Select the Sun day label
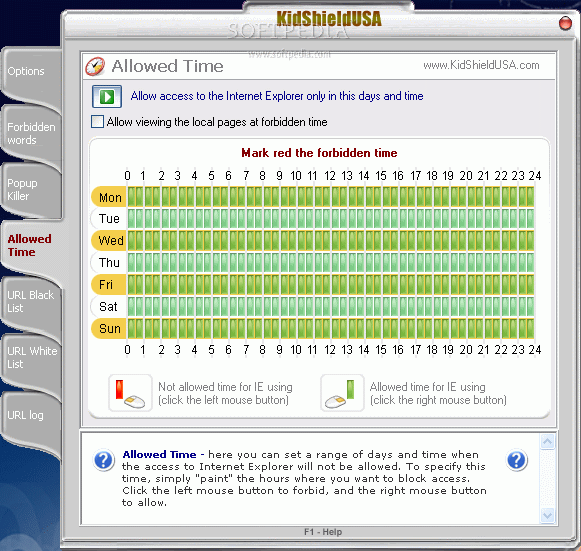 point(109,329)
